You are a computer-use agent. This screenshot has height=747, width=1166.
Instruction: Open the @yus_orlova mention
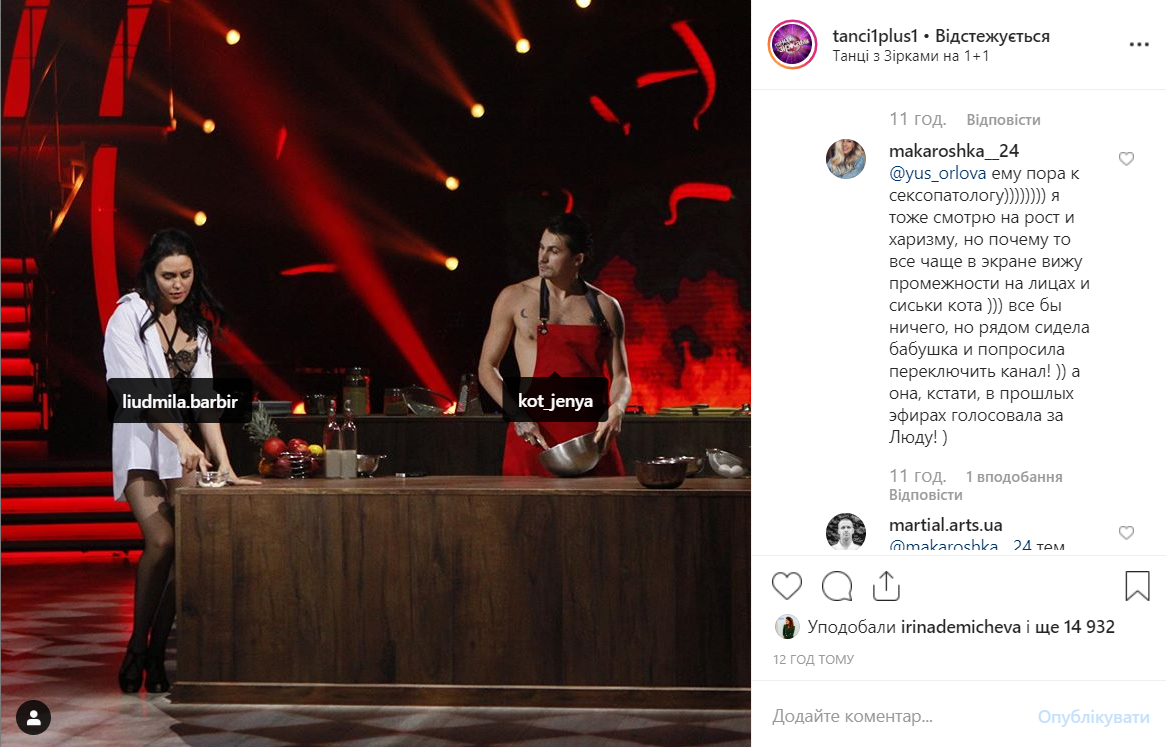(938, 174)
